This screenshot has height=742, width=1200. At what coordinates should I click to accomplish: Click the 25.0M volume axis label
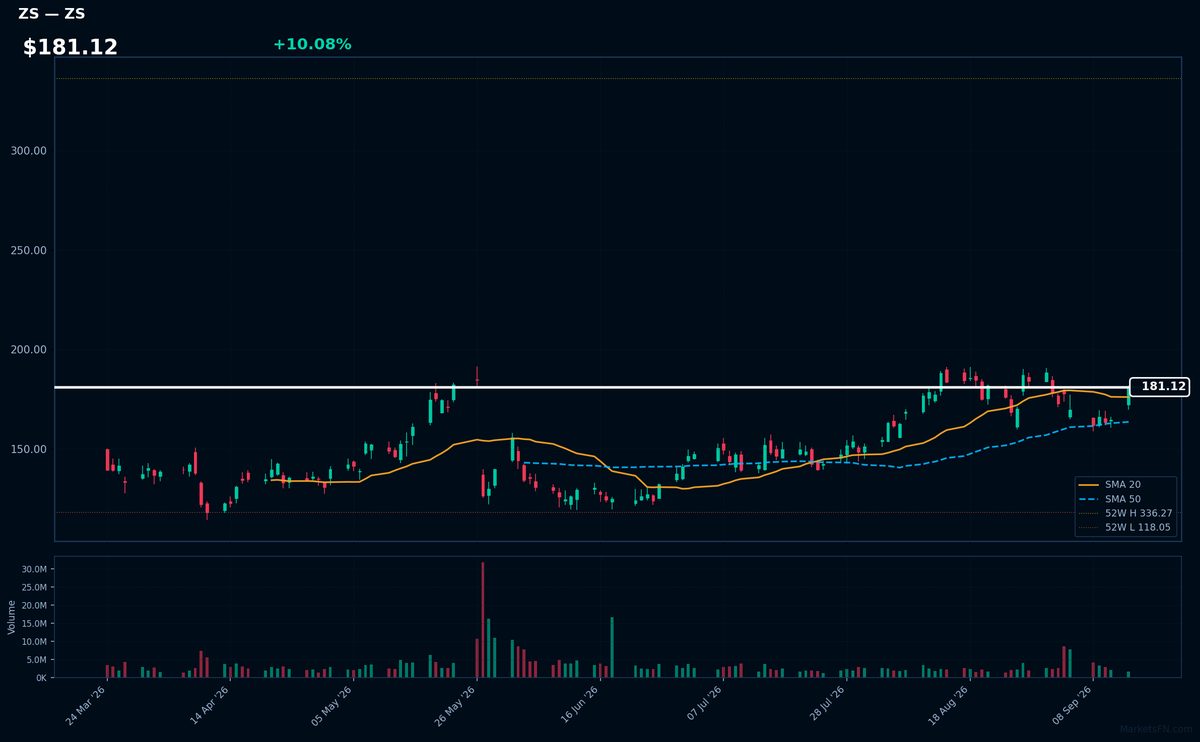click(x=34, y=587)
